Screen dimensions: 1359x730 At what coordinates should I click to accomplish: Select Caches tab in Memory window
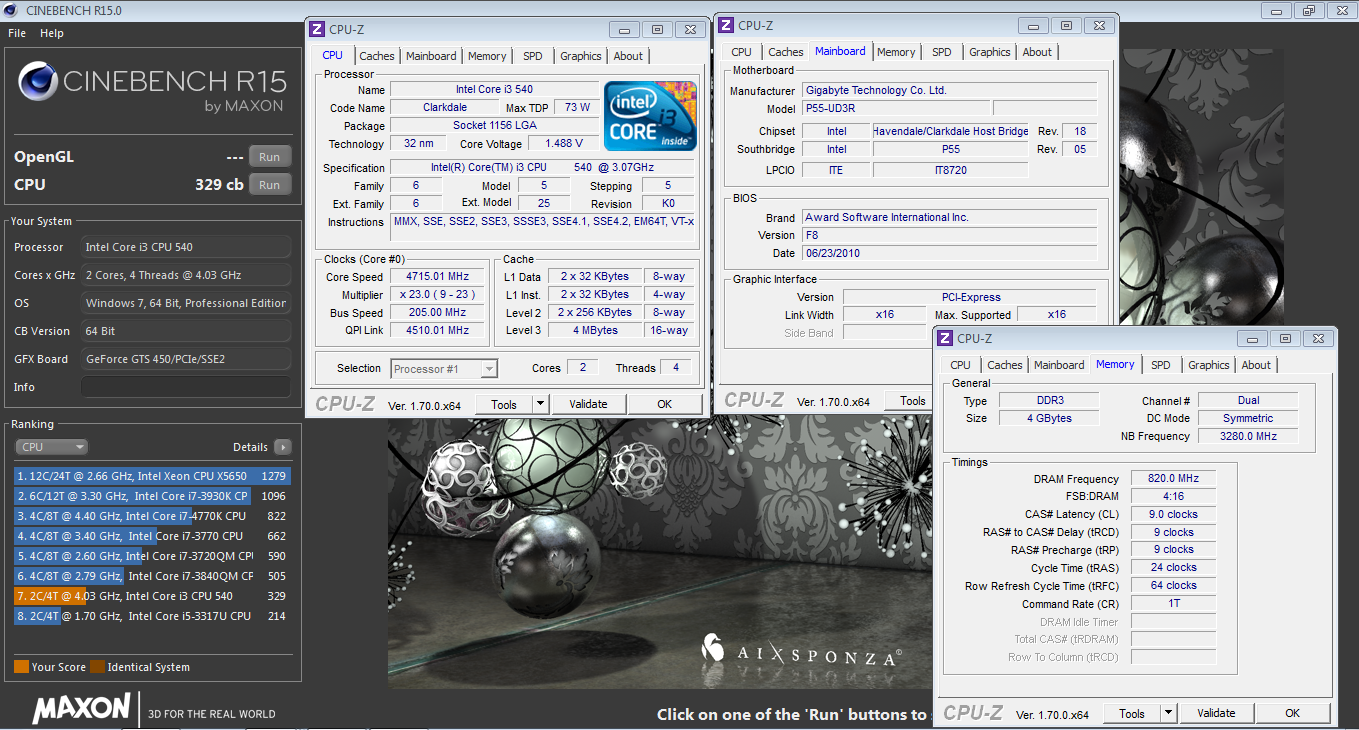click(1005, 365)
